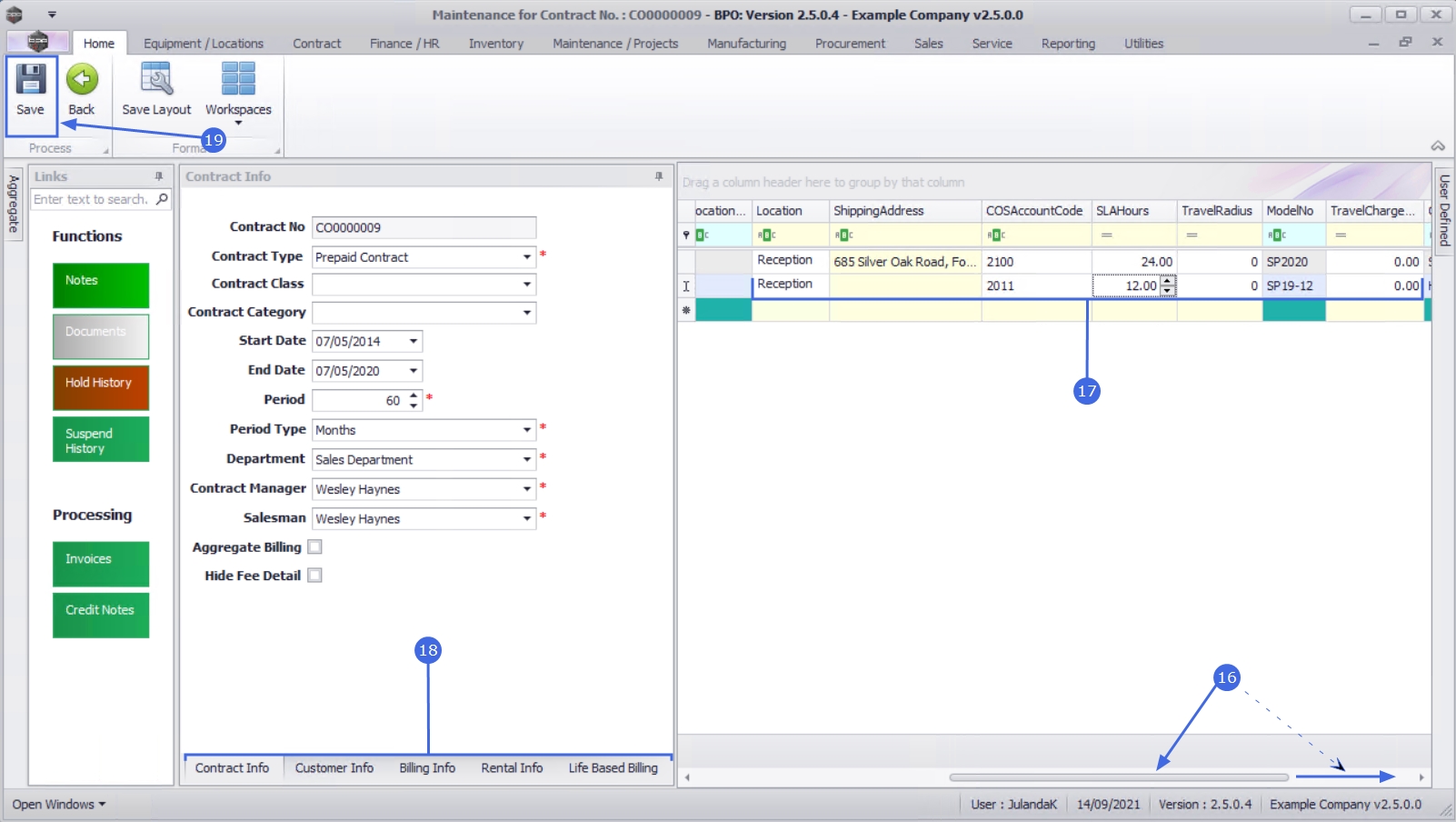Switch to the Life Based Billing tab
Image resolution: width=1456 pixels, height=822 pixels.
(613, 768)
